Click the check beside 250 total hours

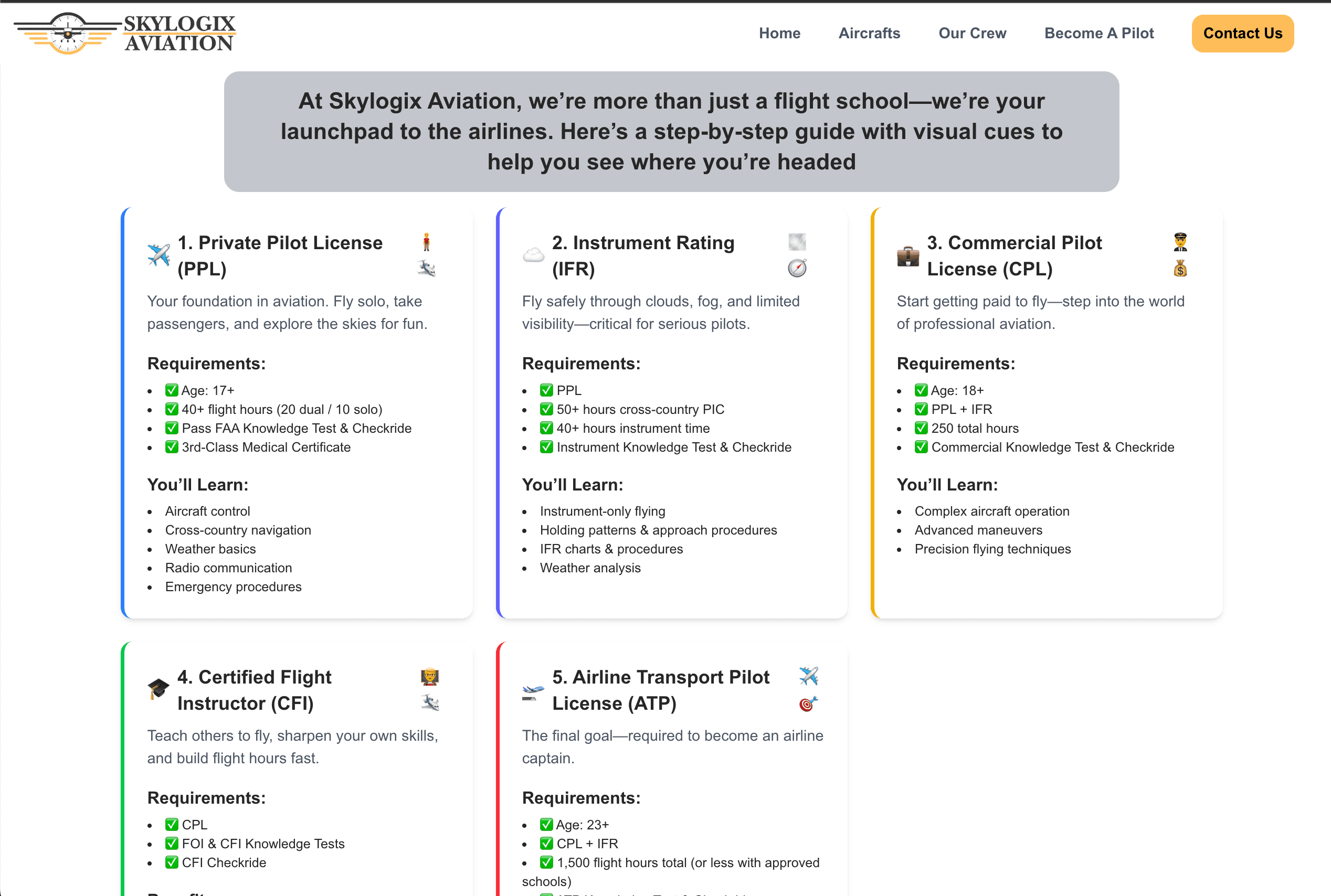tap(921, 428)
